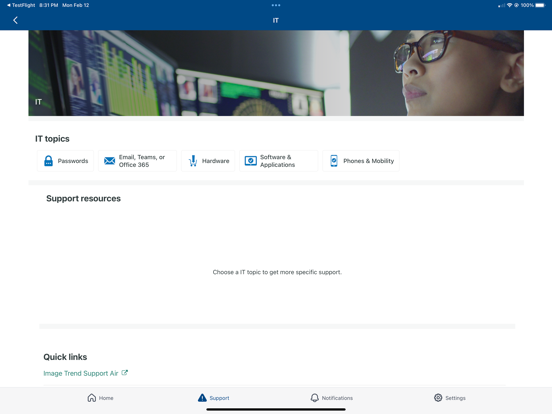Screen dimensions: 552x414
Task: Click 'Choose a IT topic' hint text
Action: pyautogui.click(x=277, y=272)
